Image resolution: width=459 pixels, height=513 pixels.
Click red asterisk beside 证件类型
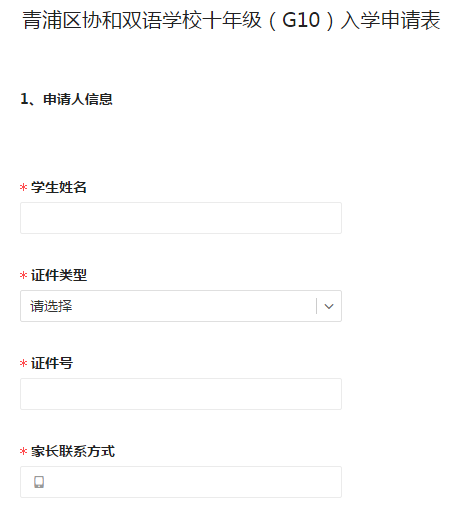click(23, 275)
